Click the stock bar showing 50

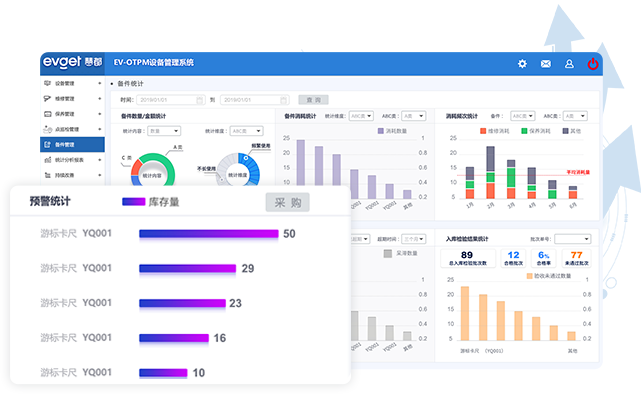coord(208,234)
